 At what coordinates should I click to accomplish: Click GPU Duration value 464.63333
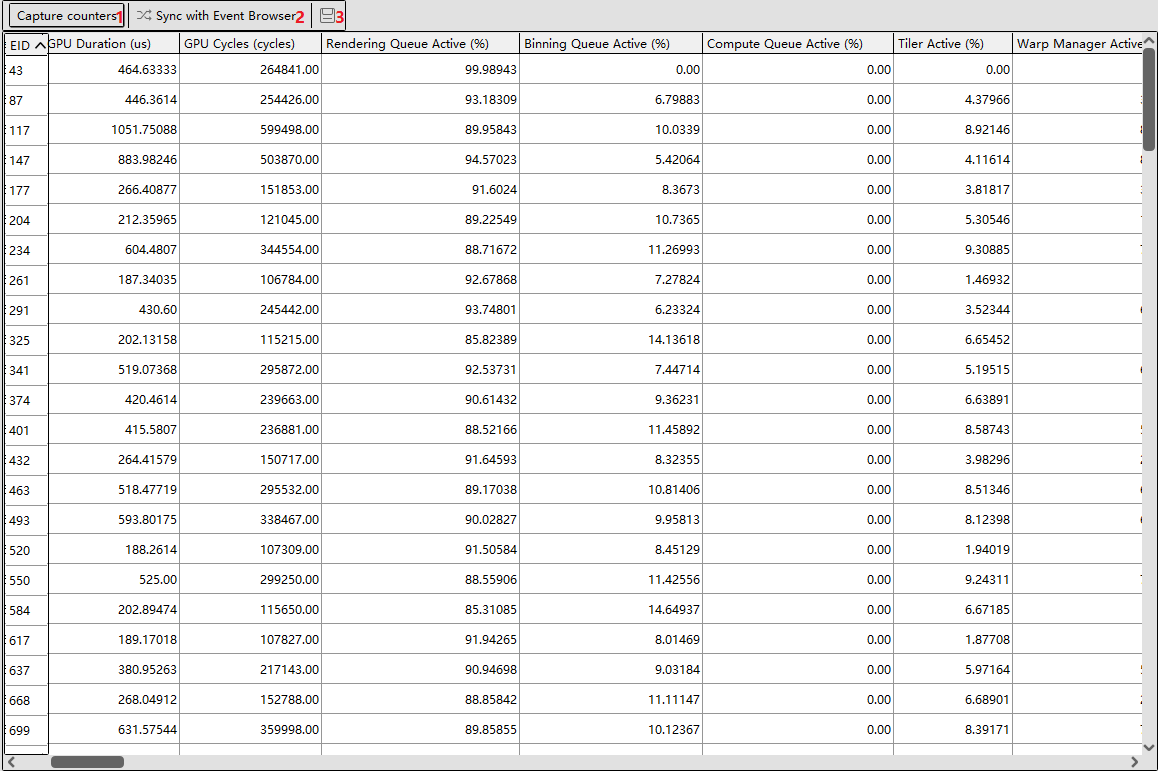(147, 69)
